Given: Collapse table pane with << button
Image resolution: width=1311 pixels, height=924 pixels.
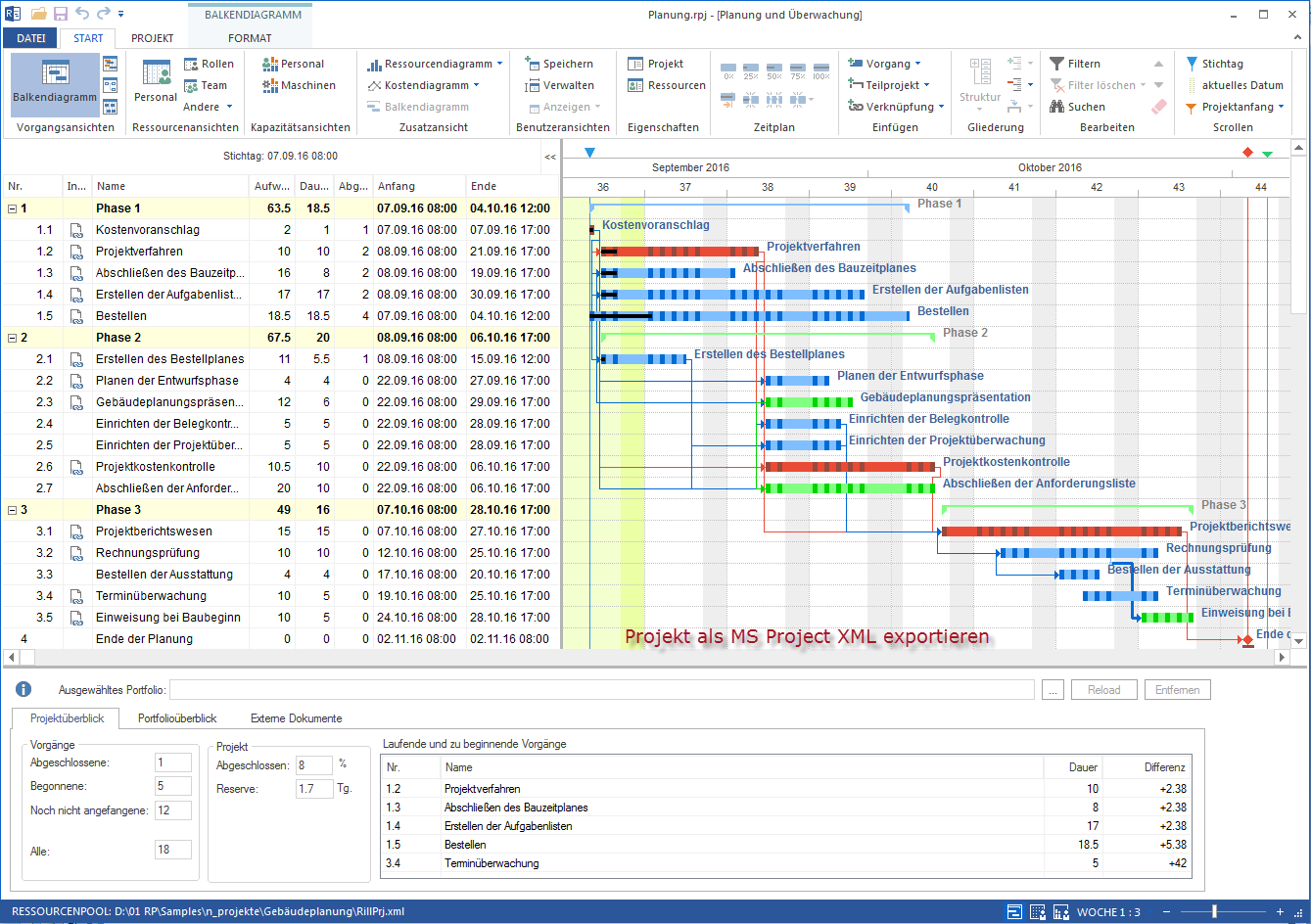Looking at the screenshot, I should (x=550, y=157).
